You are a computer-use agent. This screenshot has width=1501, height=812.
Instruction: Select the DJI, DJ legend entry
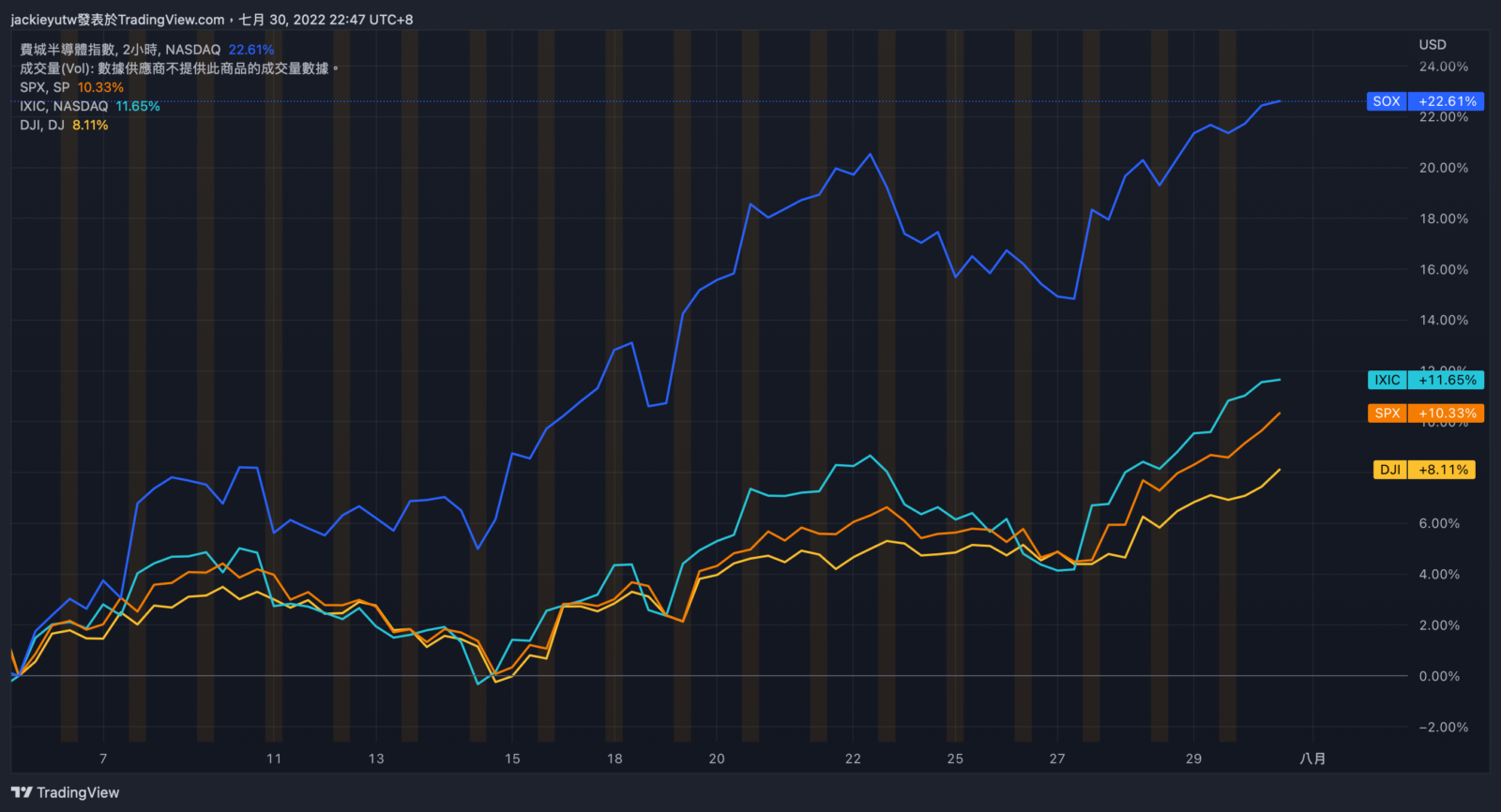pos(41,125)
